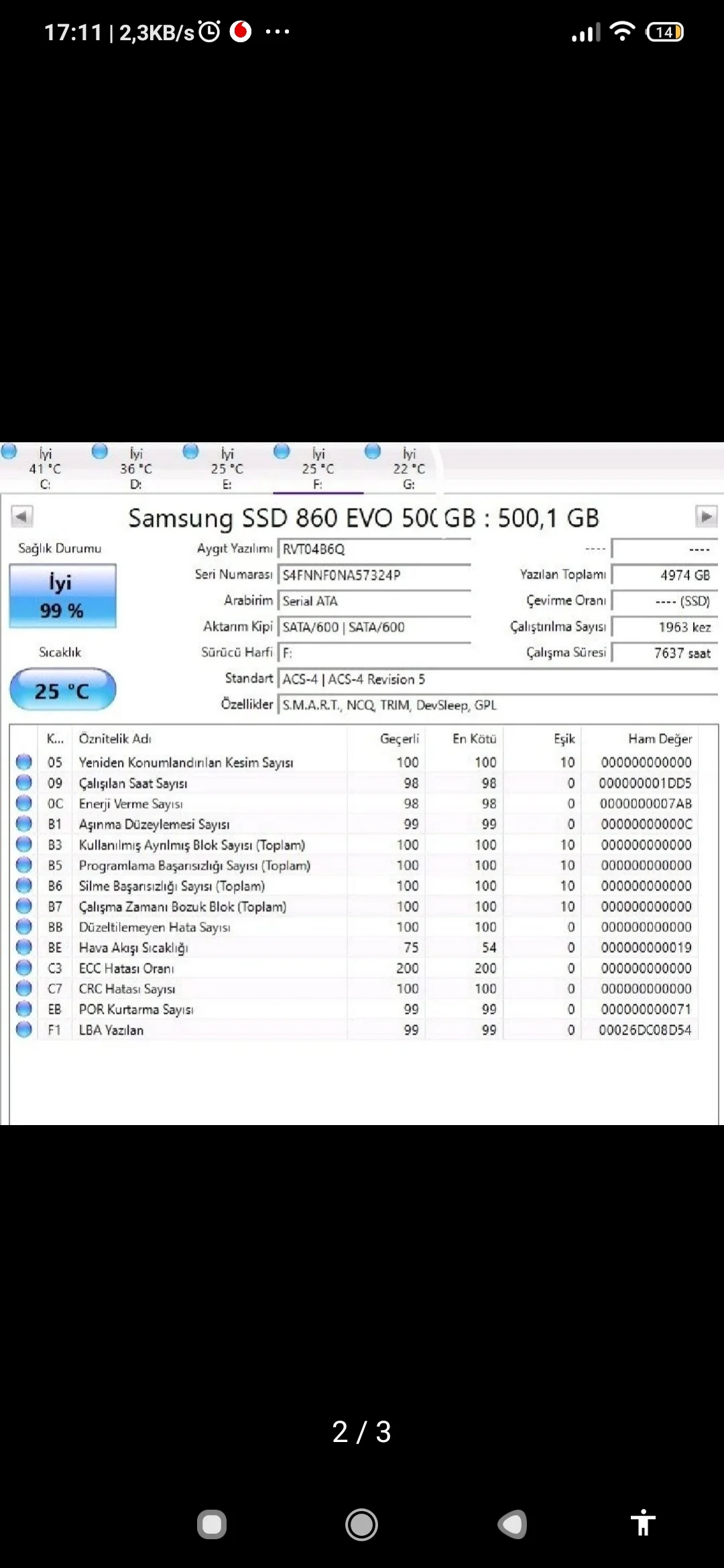Select drive D: tab at 36 °C

pyautogui.click(x=135, y=468)
